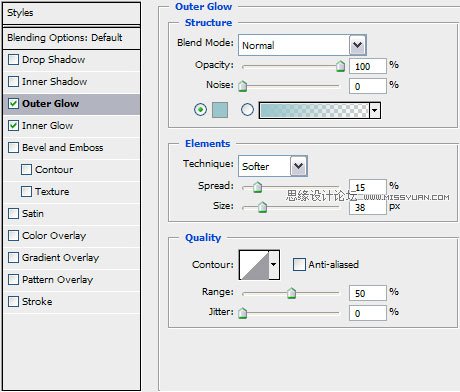Viewport: 460px width, 392px height.
Task: Click the Opacity value field
Action: click(368, 66)
